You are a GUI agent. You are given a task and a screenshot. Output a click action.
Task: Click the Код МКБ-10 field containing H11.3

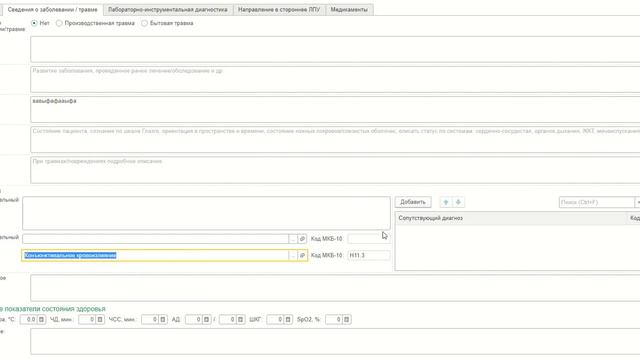pos(369,256)
